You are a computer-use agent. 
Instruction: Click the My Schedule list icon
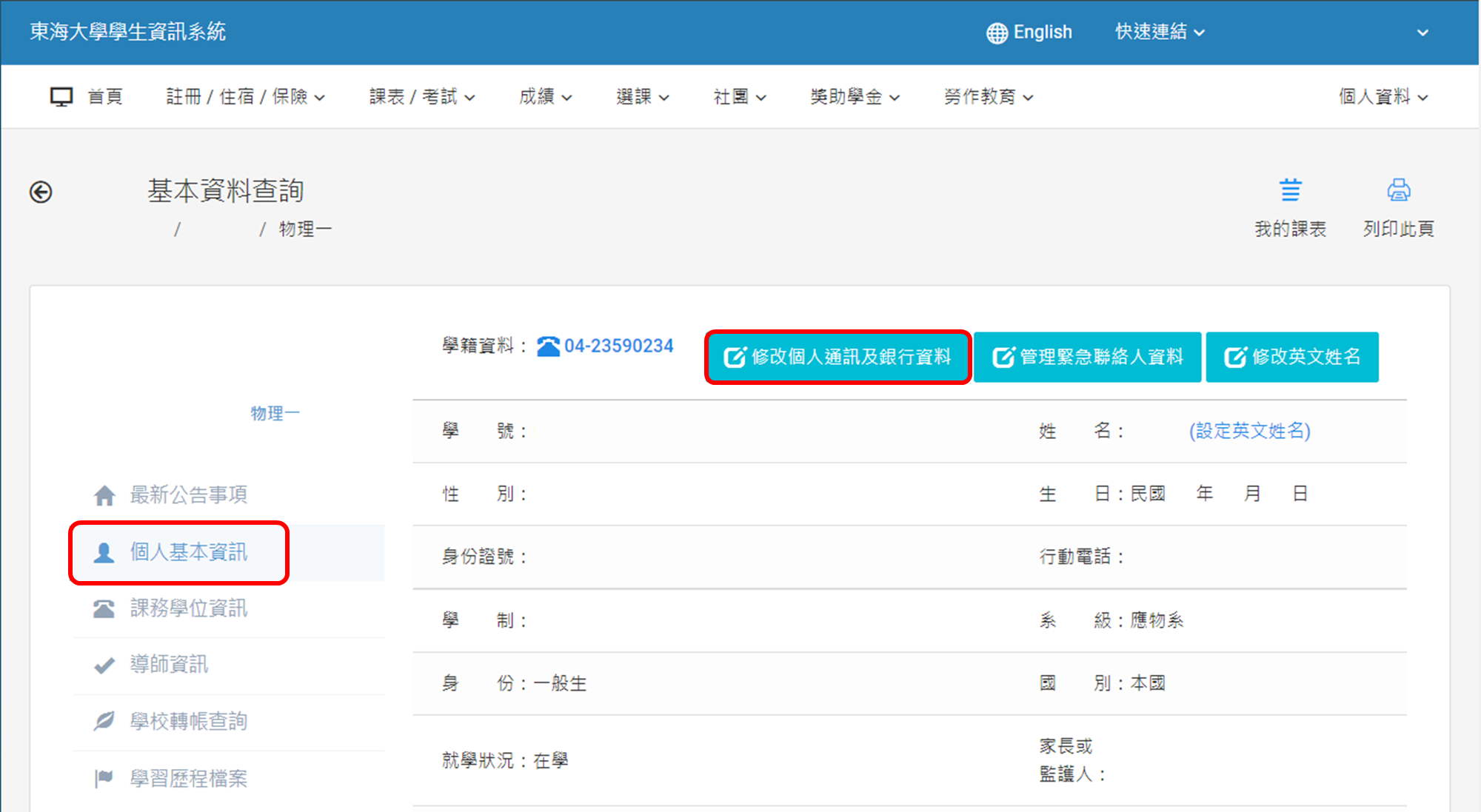click(1290, 190)
